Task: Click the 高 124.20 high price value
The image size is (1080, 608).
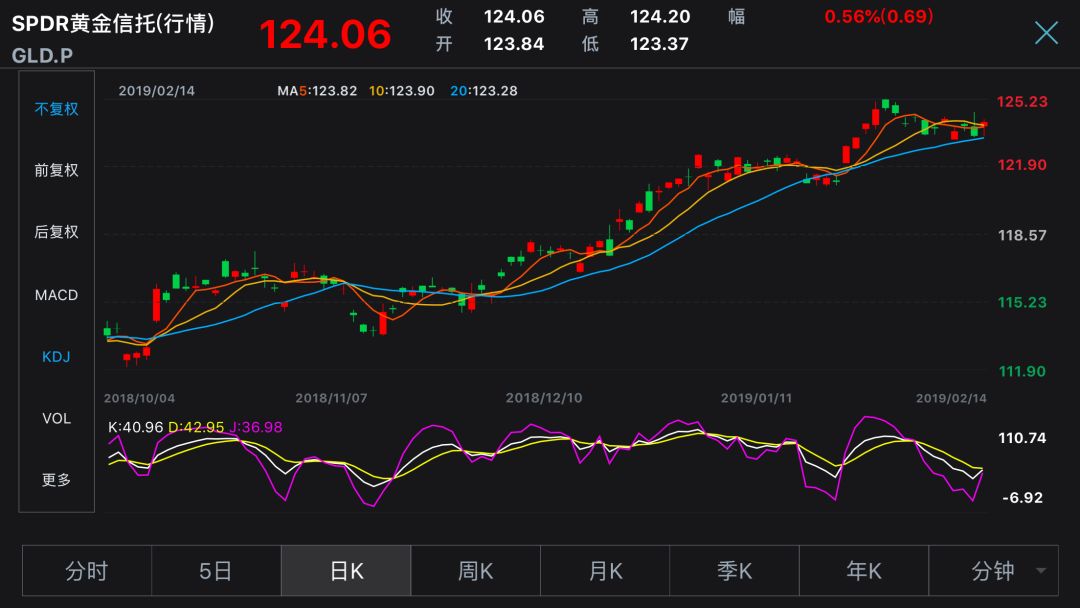Action: (660, 17)
